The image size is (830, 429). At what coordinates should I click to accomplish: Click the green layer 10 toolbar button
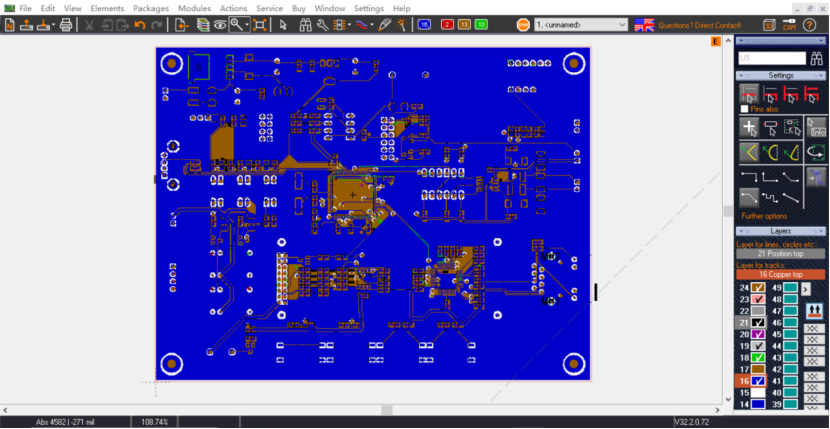(481, 24)
